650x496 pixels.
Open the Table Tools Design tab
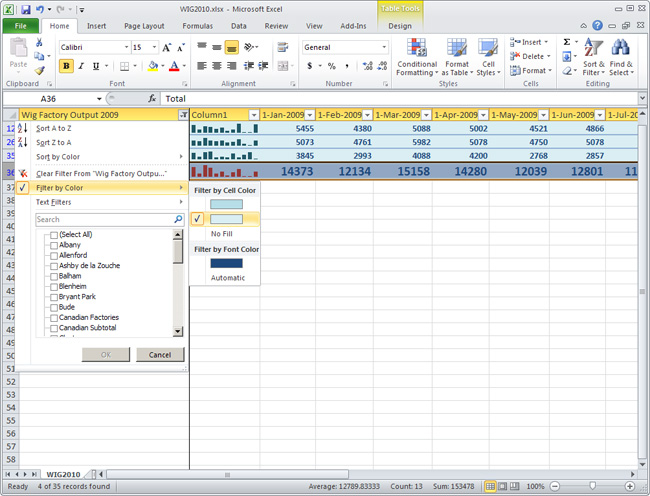pyautogui.click(x=400, y=26)
